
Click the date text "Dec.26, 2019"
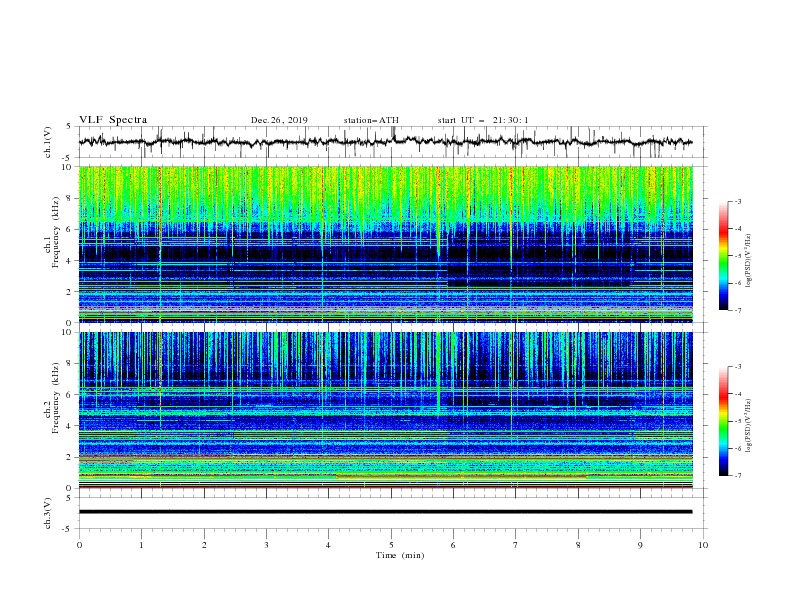[279, 120]
